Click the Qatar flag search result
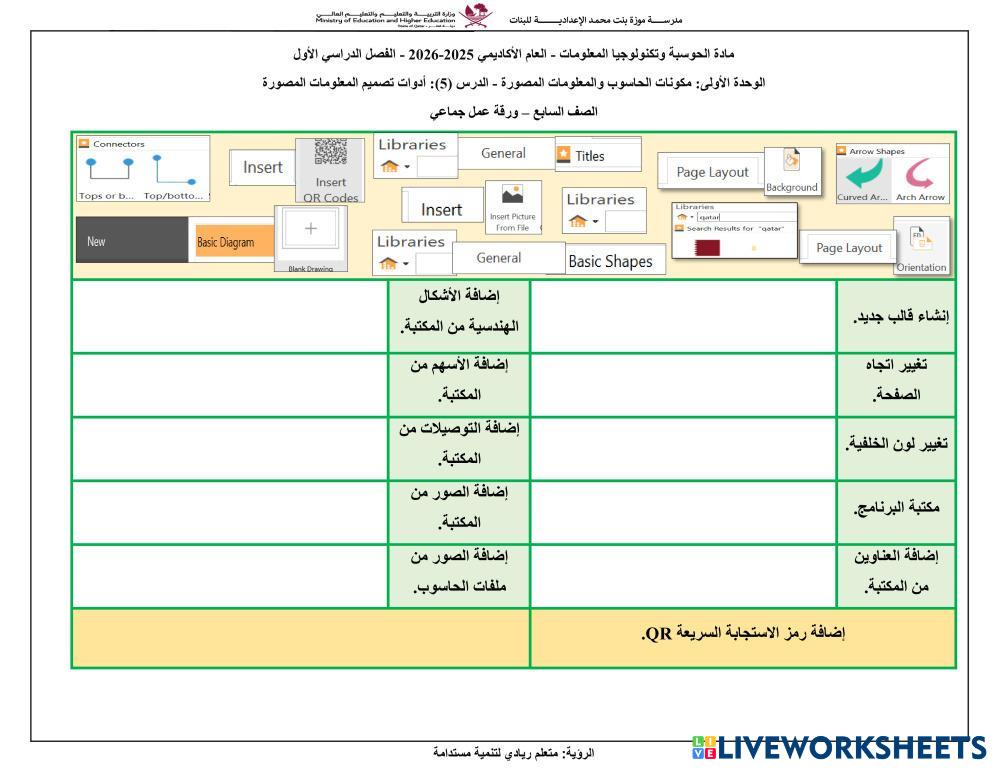Viewport: 999px width, 772px height. [x=706, y=247]
